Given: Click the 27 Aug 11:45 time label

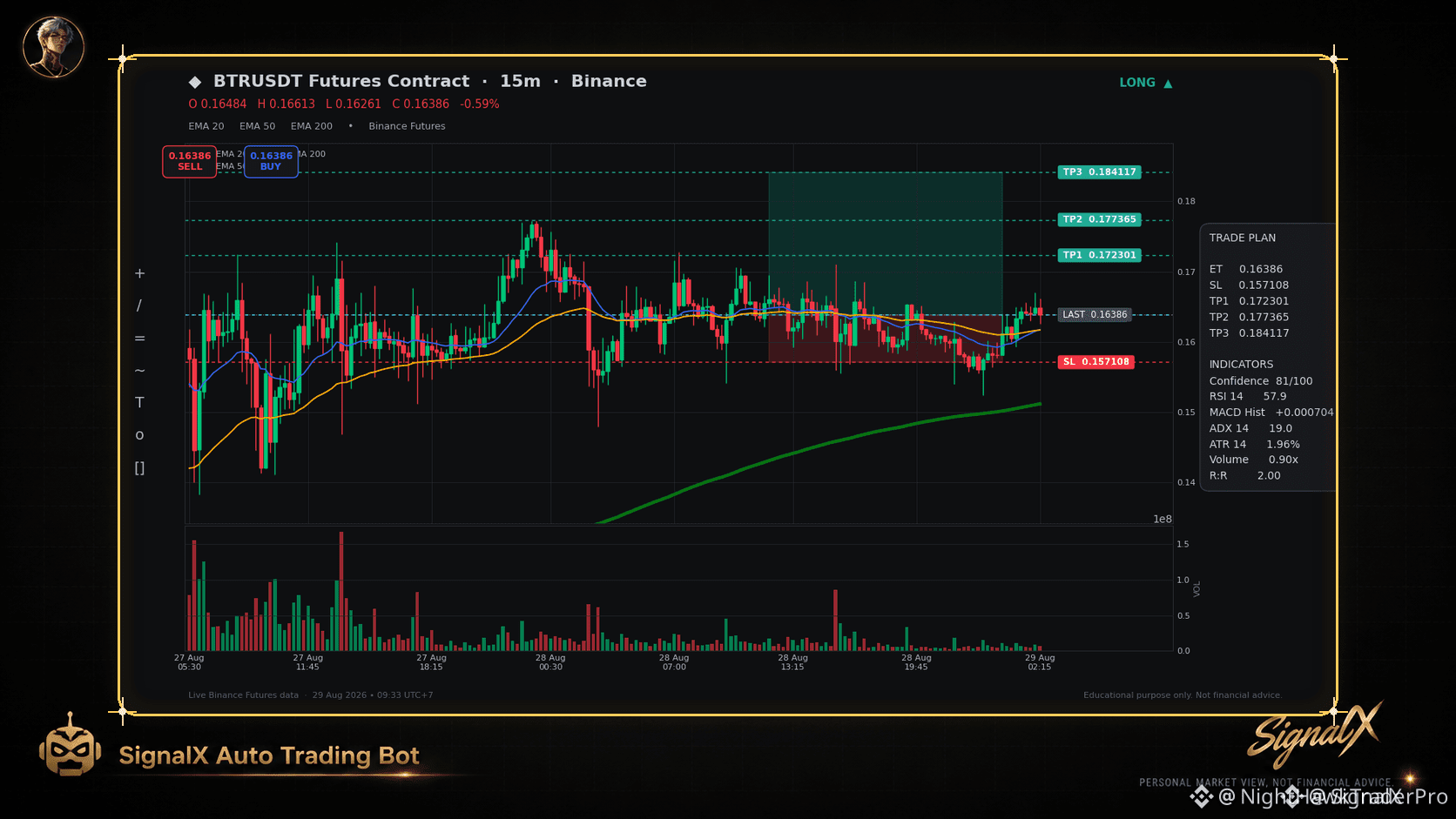Looking at the screenshot, I should point(307,662).
